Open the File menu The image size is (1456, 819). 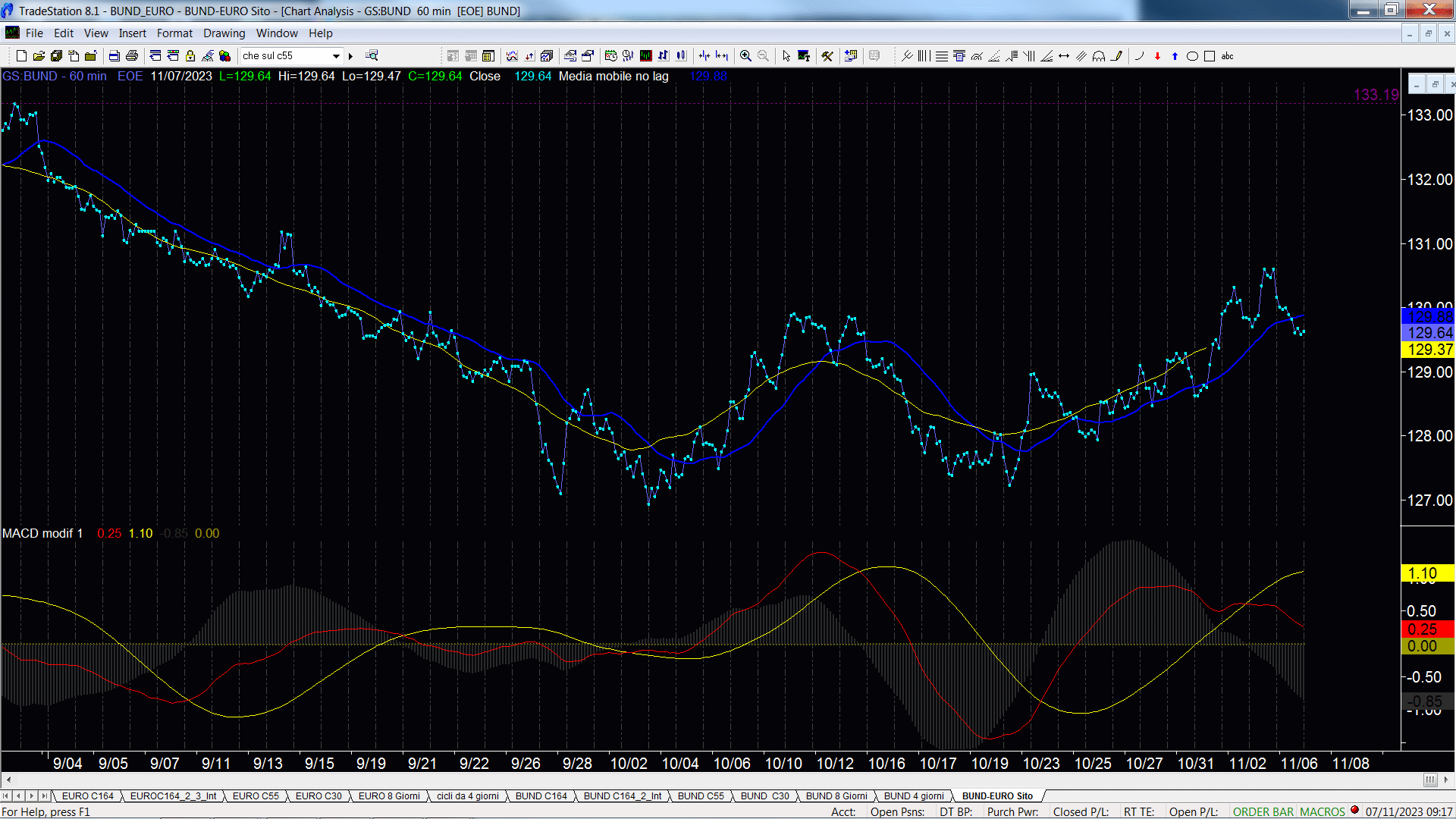tap(34, 33)
